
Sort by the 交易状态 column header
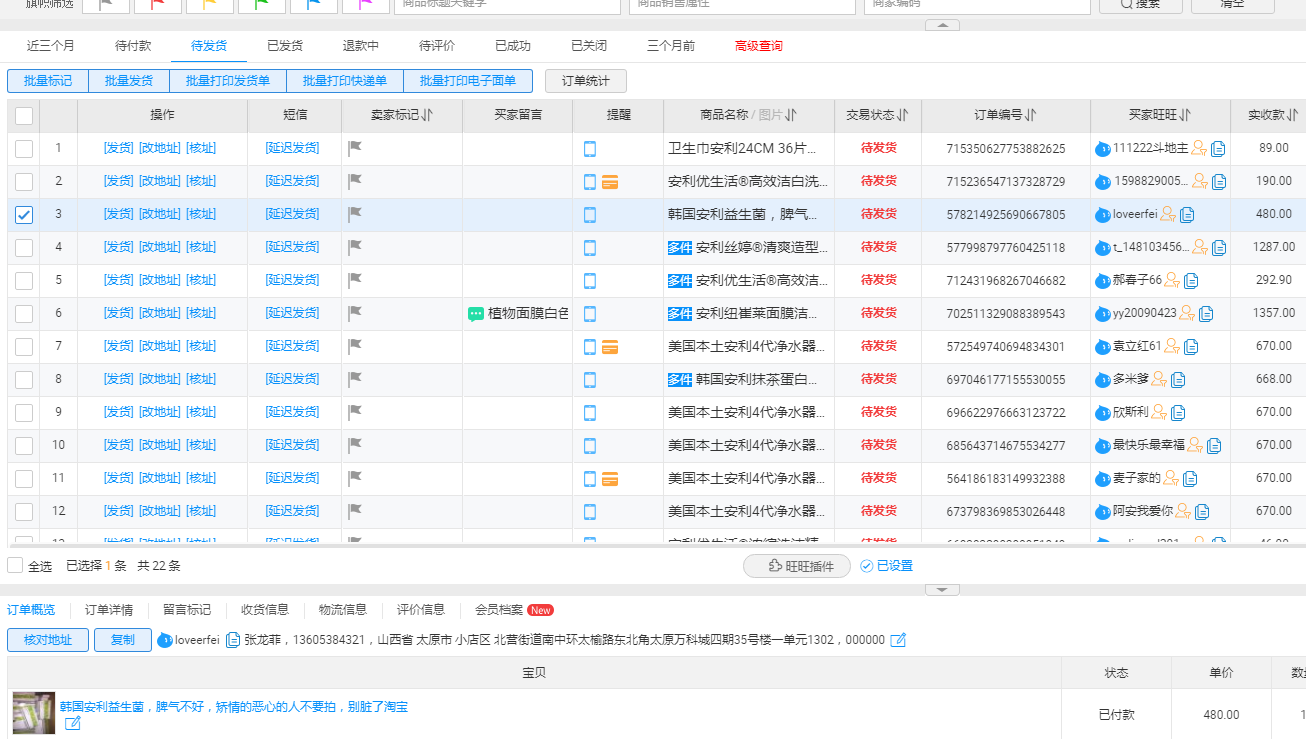877,115
